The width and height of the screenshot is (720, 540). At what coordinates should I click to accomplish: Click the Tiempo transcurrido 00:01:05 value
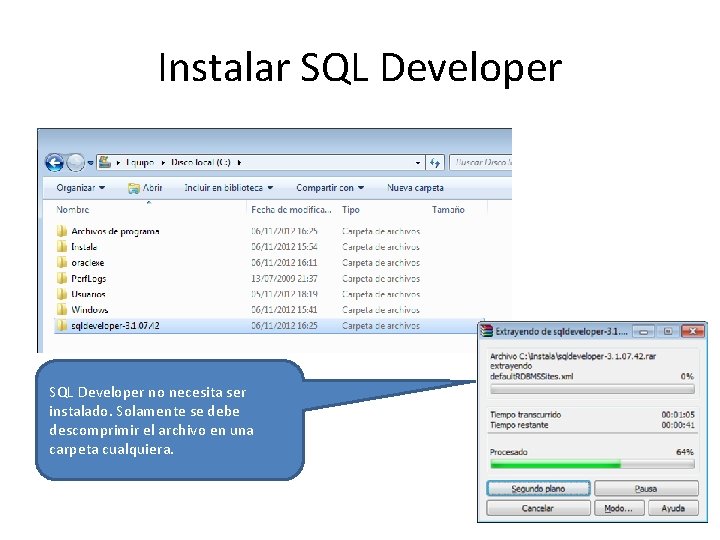(678, 415)
